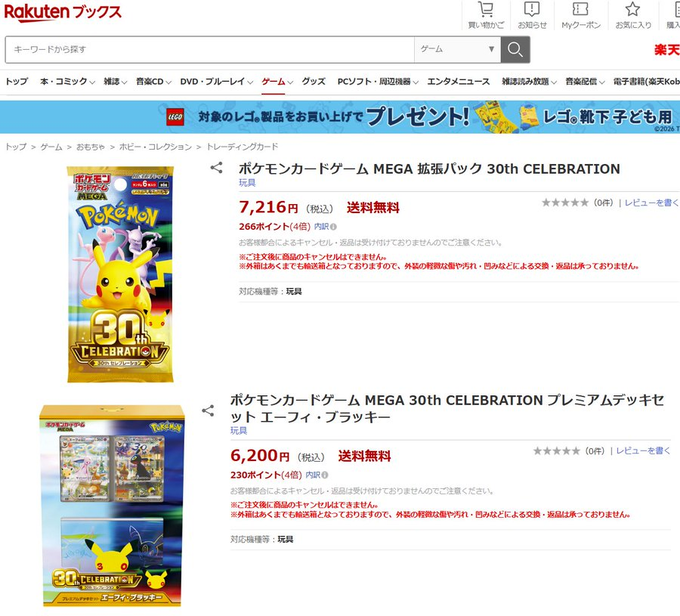Focus the キーワードから探す search field

click(x=210, y=49)
